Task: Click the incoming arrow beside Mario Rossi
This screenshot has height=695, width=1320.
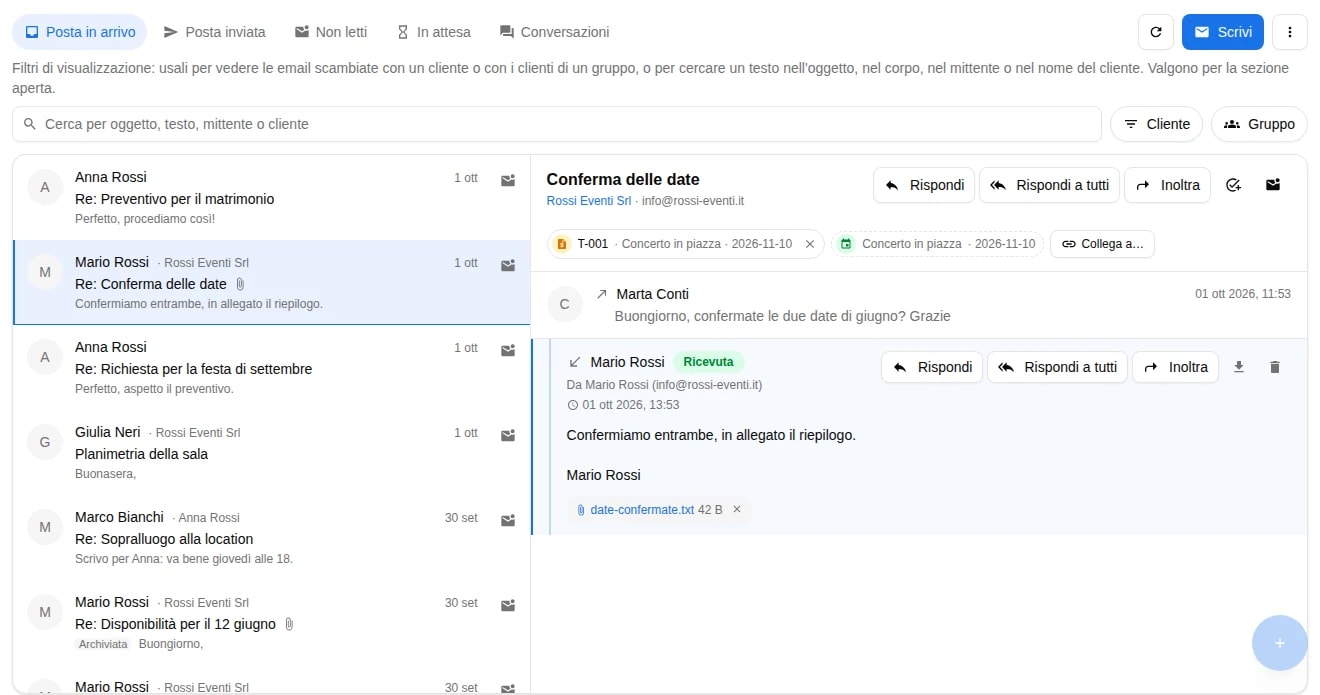Action: point(575,362)
